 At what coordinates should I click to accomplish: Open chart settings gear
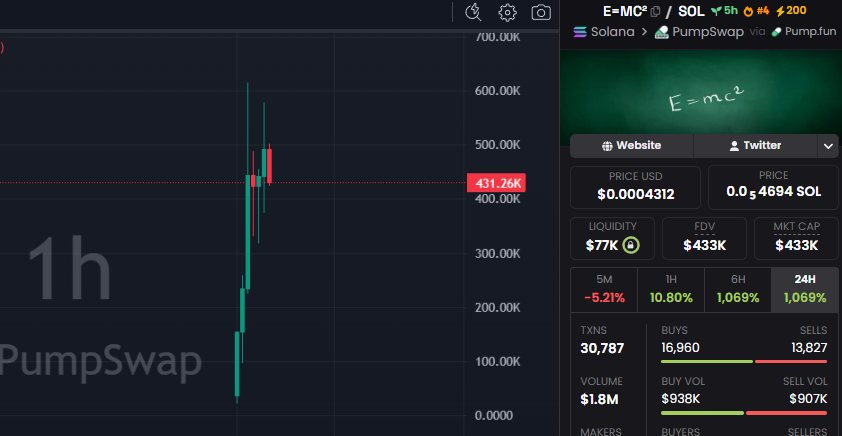tap(507, 12)
